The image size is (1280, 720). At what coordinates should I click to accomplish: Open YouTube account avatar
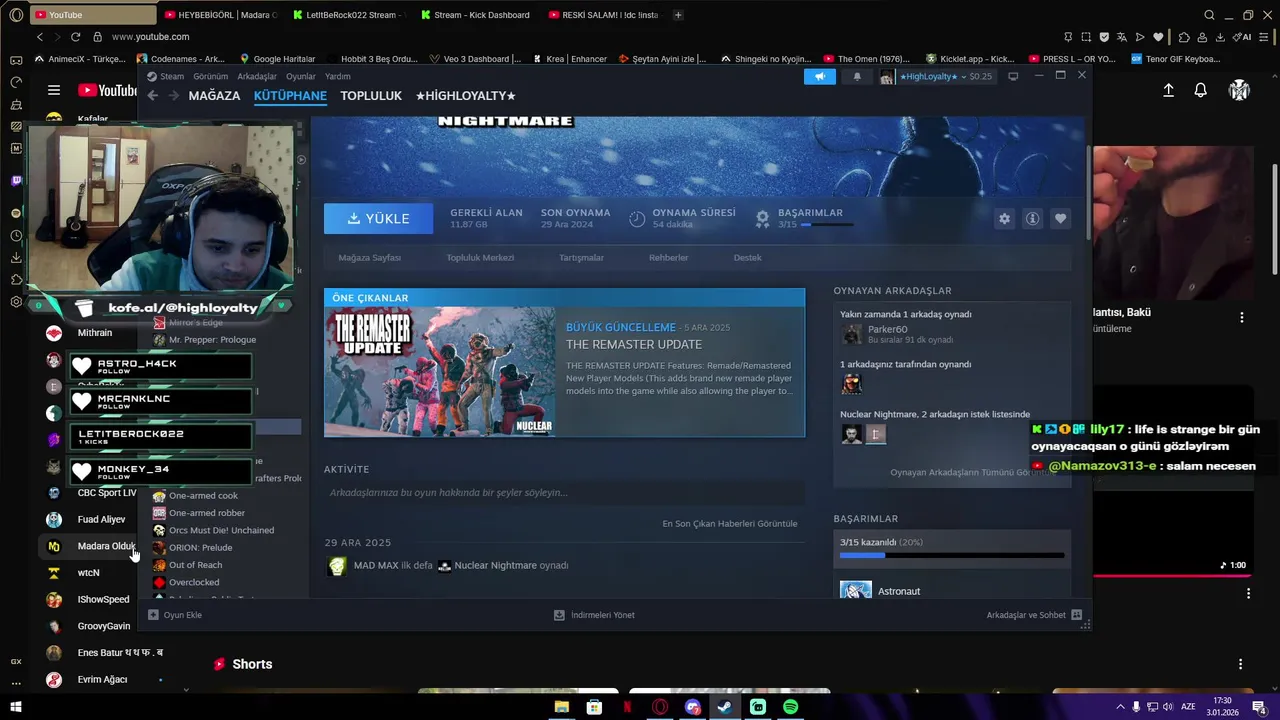[x=1239, y=90]
